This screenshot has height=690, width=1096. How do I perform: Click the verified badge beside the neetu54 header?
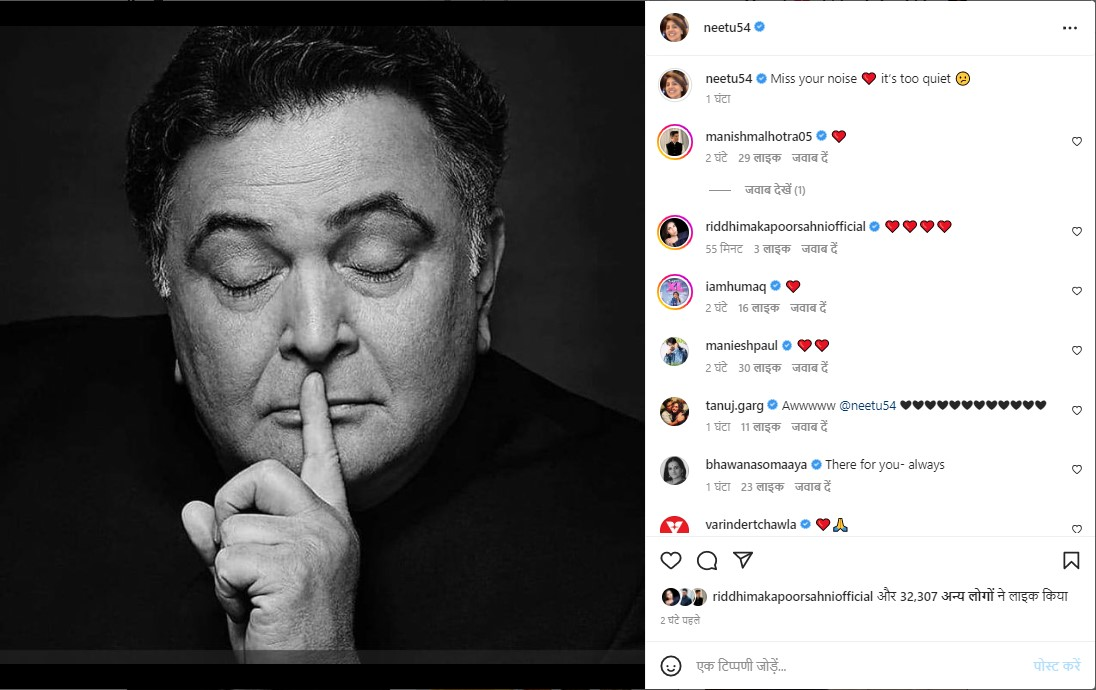click(x=760, y=27)
